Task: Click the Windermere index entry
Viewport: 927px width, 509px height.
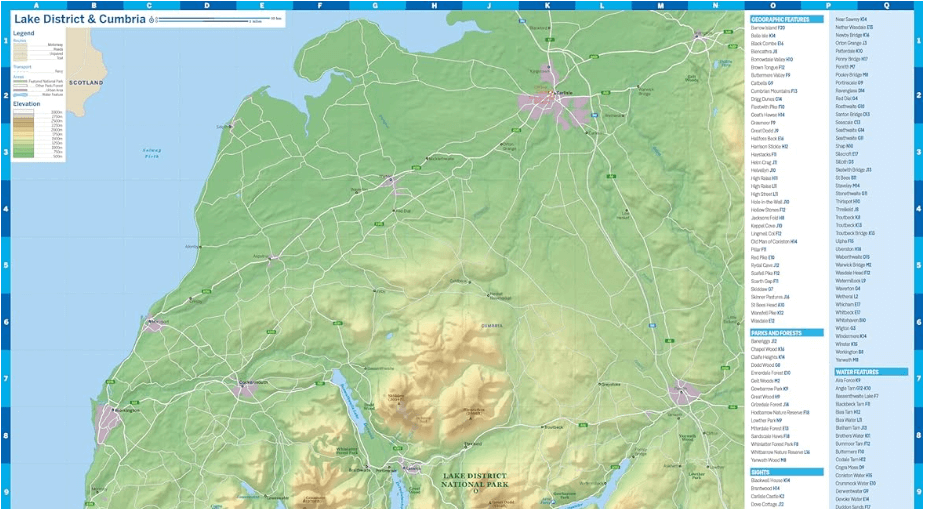Action: [851, 336]
